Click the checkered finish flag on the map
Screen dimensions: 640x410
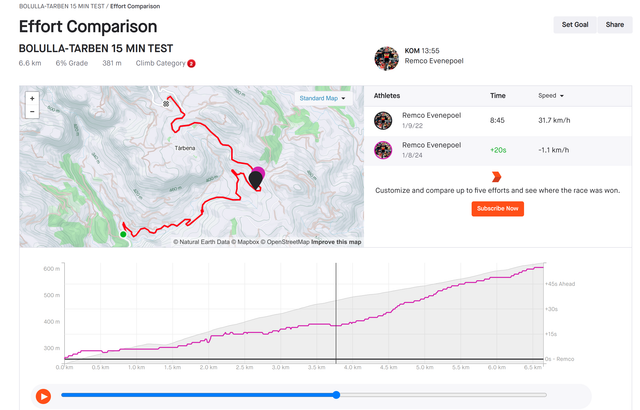click(165, 103)
